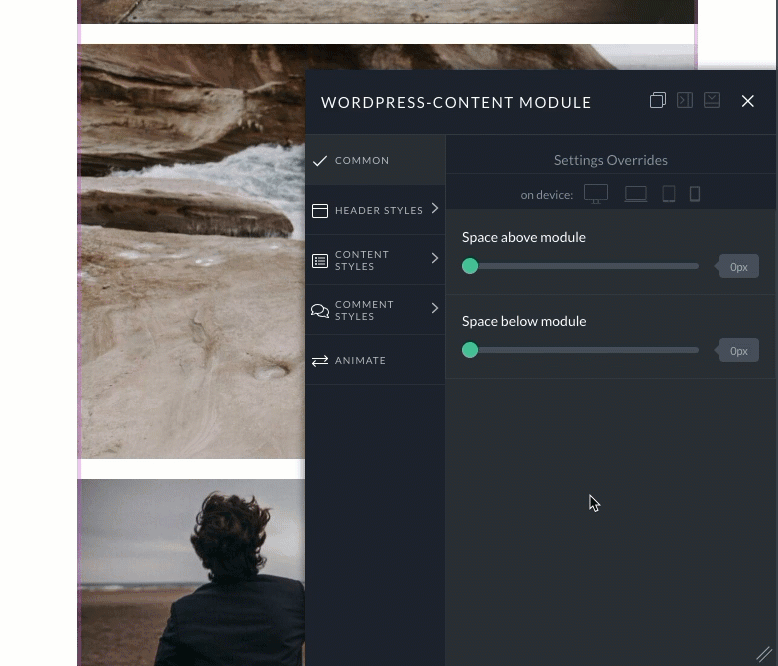Click the Header Styles window icon
Screen dimensions: 778x666
(320, 211)
